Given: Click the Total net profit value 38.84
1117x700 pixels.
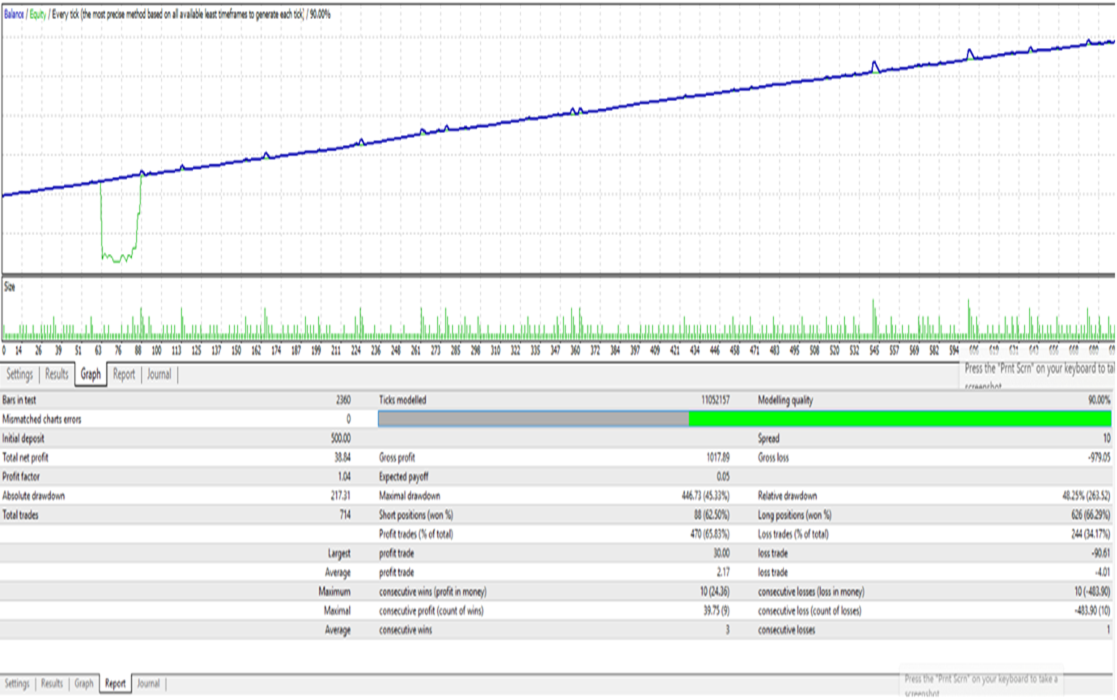Looking at the screenshot, I should [x=343, y=458].
